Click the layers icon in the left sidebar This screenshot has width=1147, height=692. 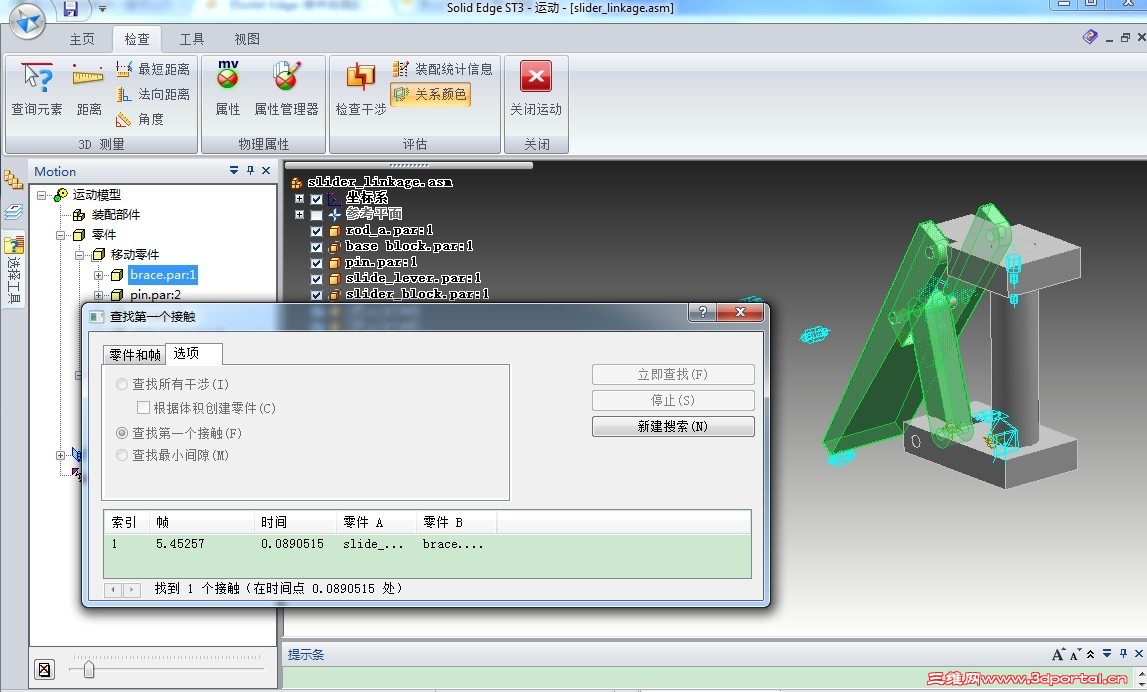click(x=13, y=212)
